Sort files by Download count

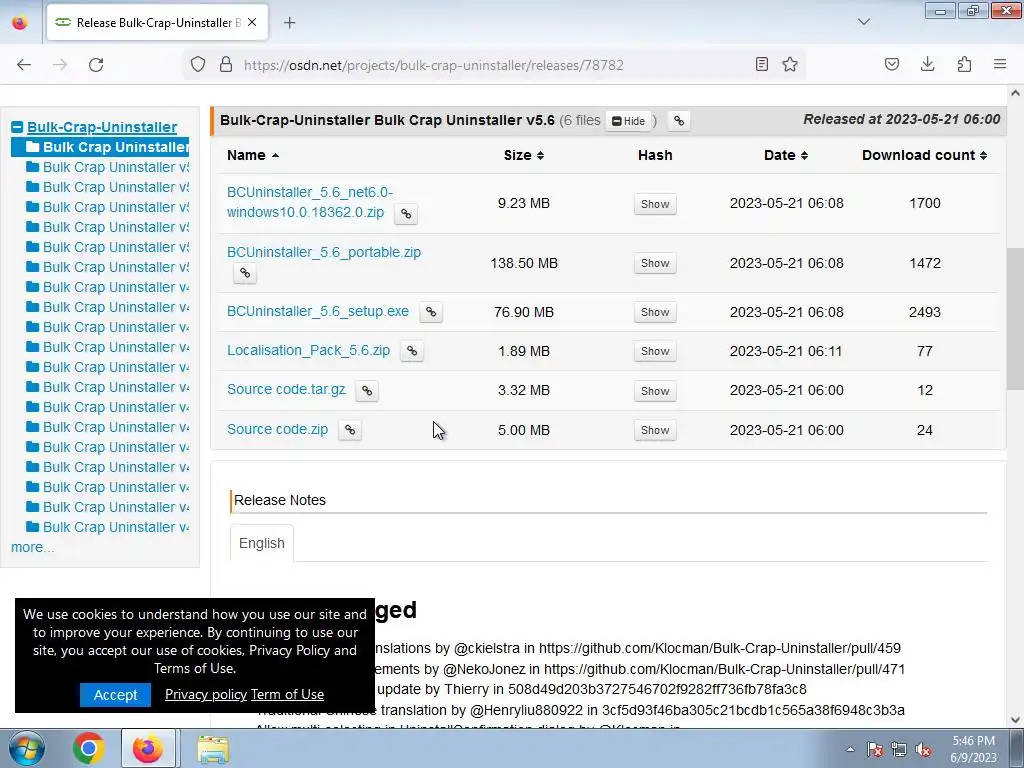924,155
